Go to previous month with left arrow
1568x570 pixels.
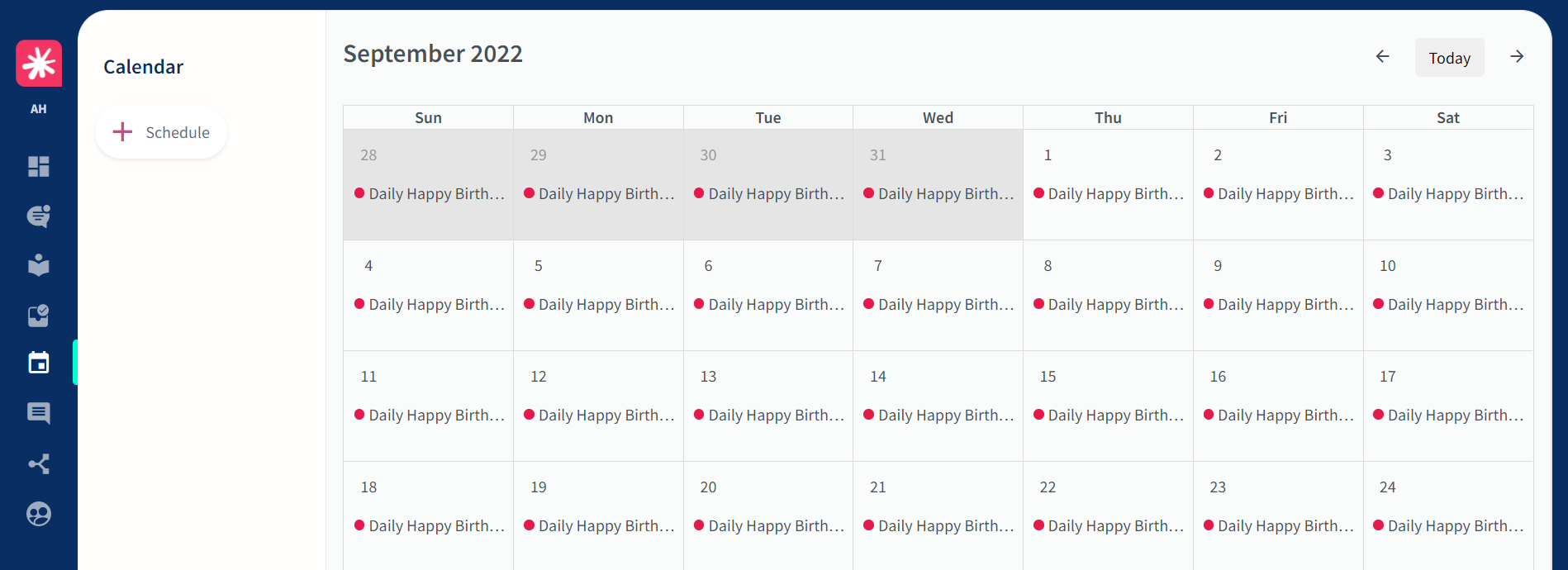1382,56
